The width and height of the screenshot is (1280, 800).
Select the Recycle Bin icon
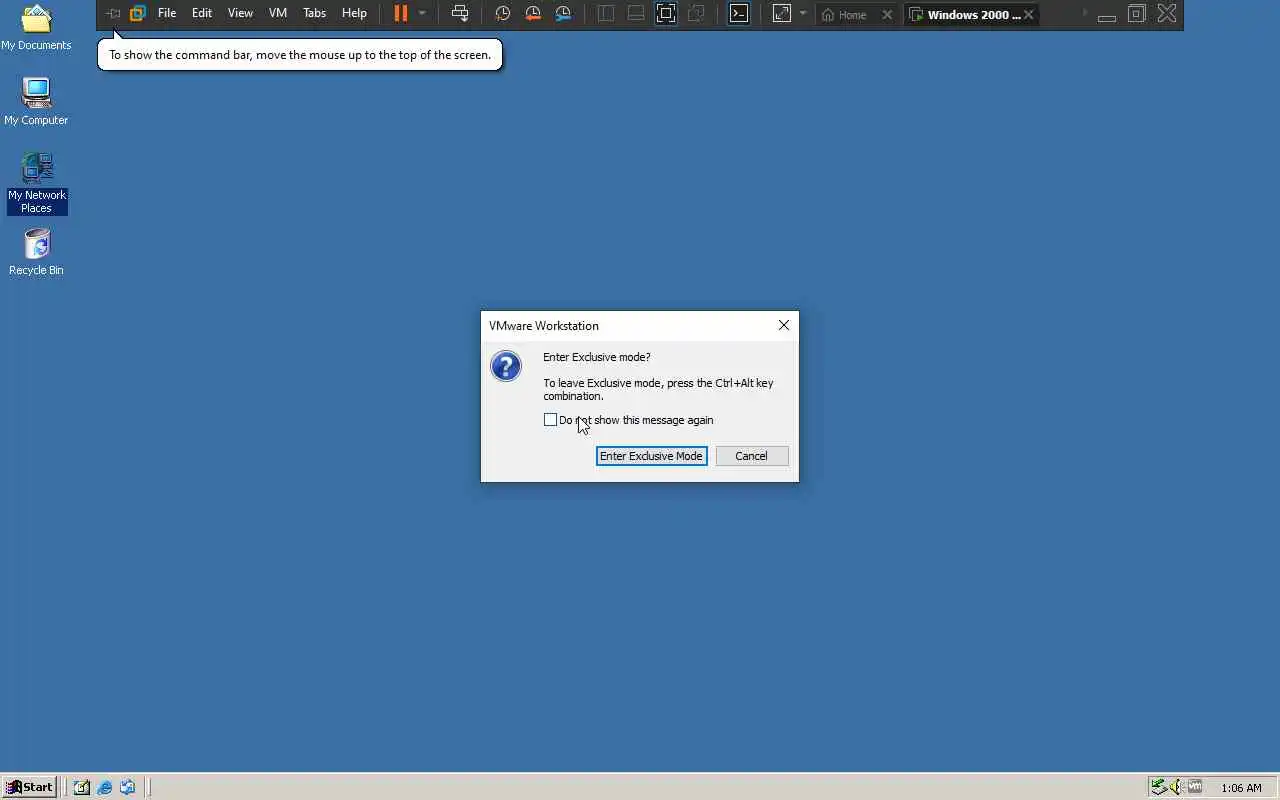click(x=36, y=253)
